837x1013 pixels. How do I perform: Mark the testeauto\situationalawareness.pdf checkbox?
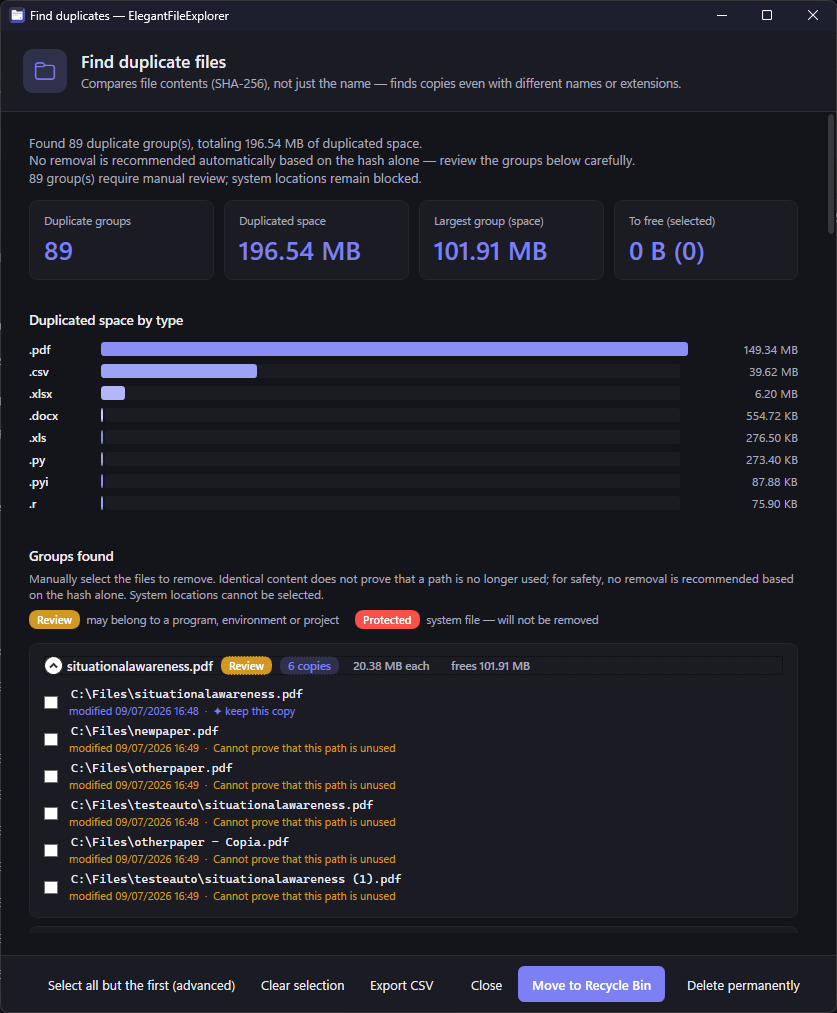51,813
